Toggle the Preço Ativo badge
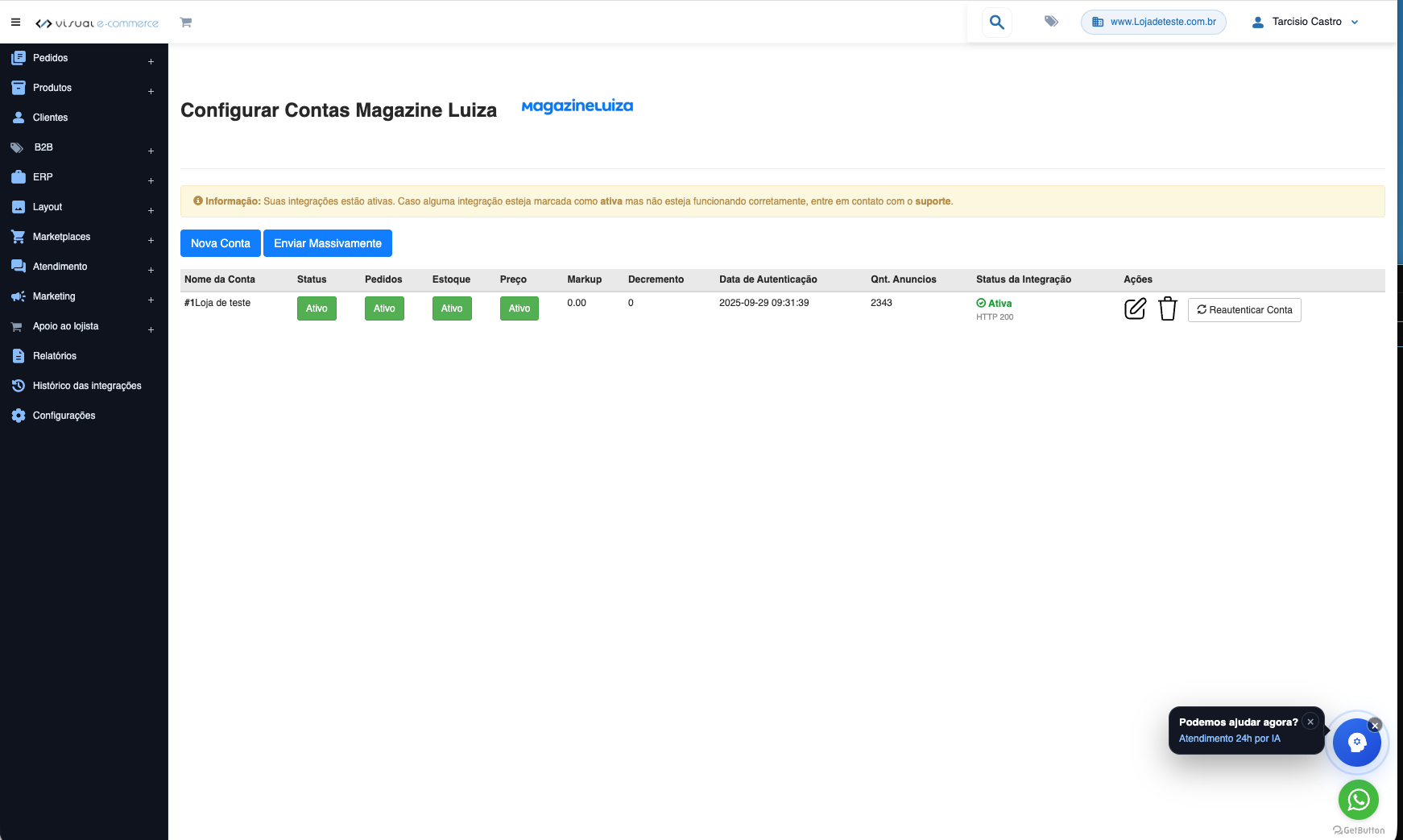Viewport: 1403px width, 840px height. pos(519,308)
